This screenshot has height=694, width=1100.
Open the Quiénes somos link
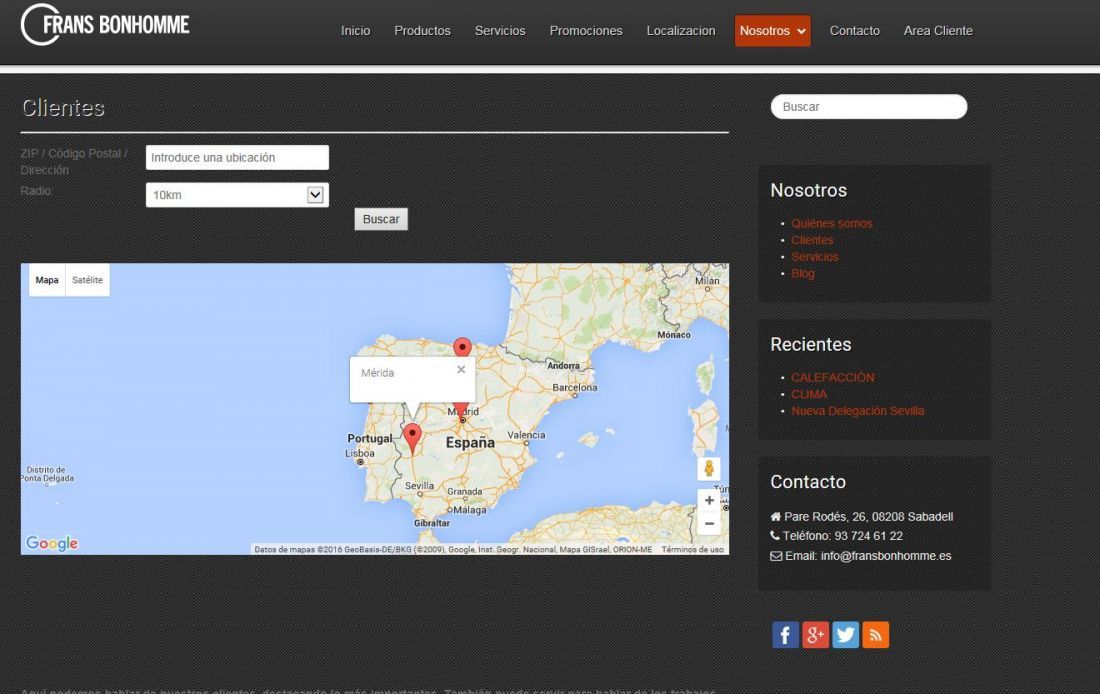pyautogui.click(x=831, y=223)
